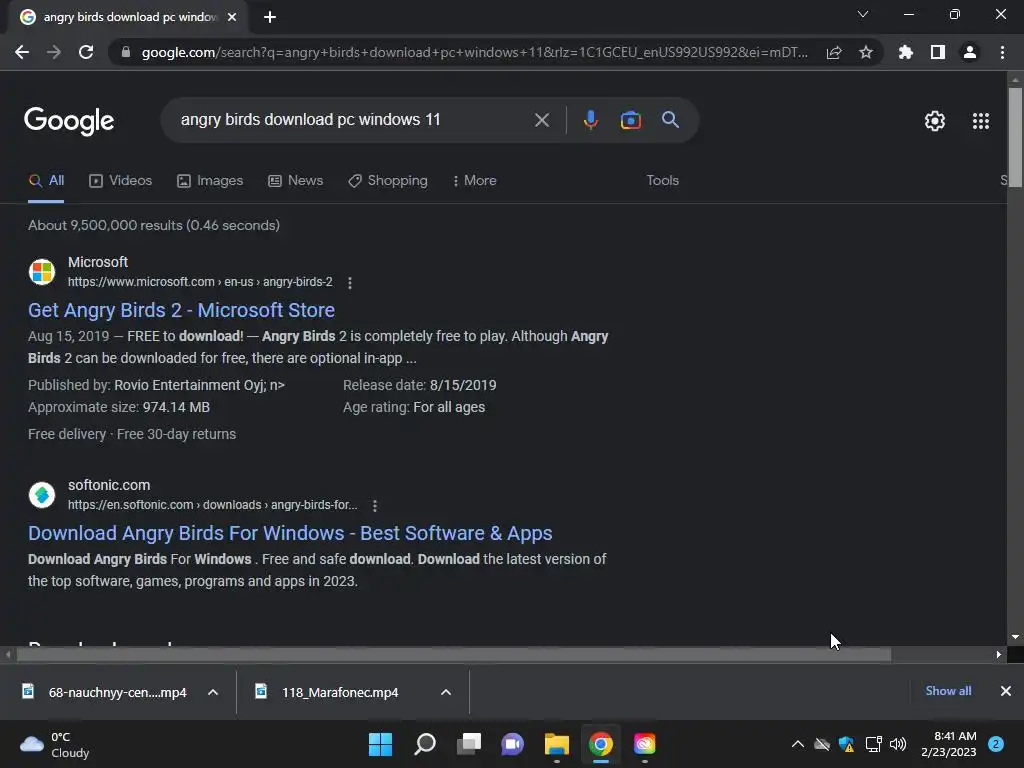This screenshot has height=768, width=1024.
Task: Switch to Shopping results tab
Action: (388, 181)
